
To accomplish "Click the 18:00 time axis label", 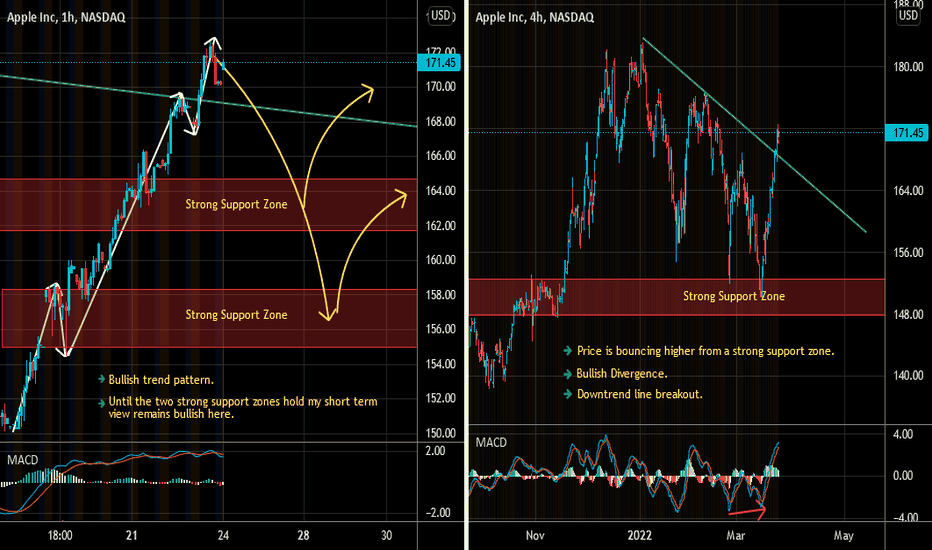I will click(x=60, y=536).
